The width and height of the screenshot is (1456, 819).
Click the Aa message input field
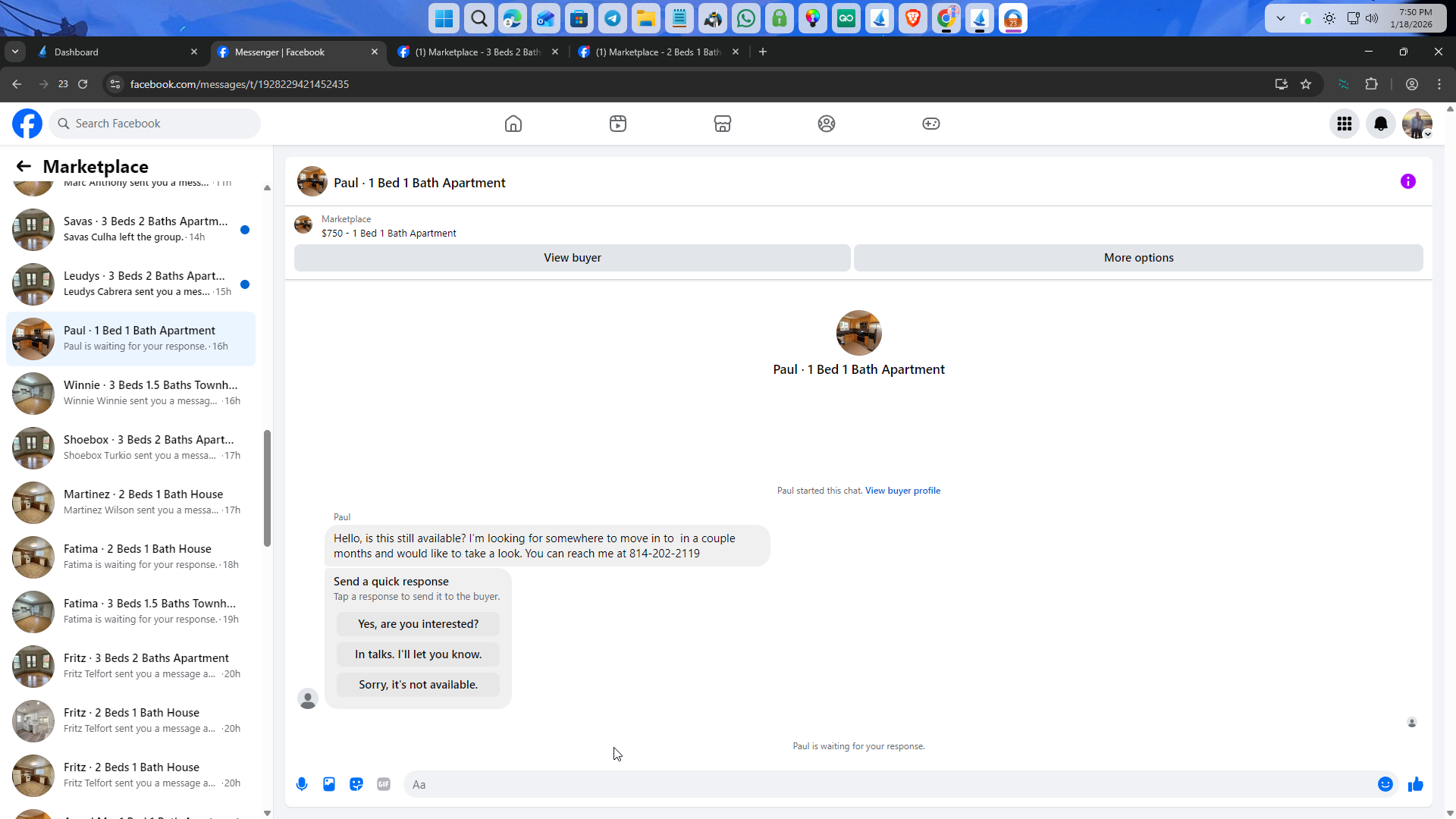(887, 784)
